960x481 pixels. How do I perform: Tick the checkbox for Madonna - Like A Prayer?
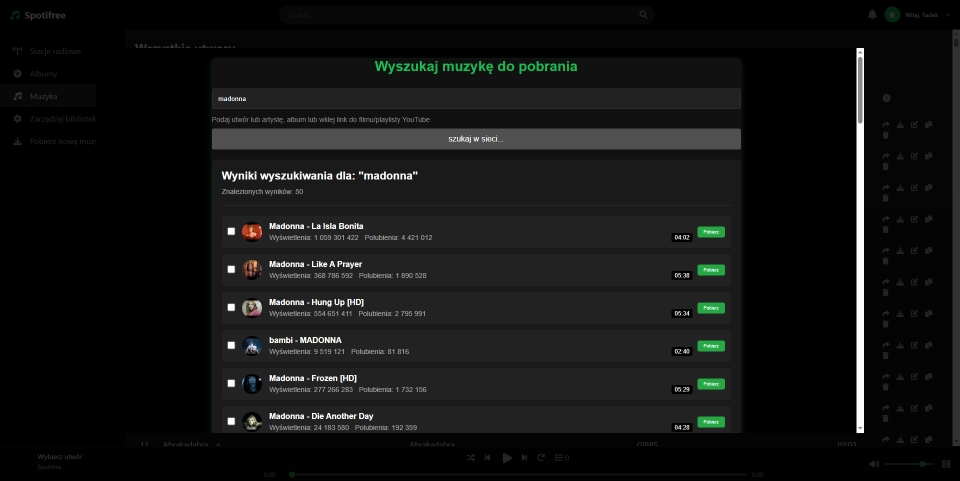[x=231, y=269]
